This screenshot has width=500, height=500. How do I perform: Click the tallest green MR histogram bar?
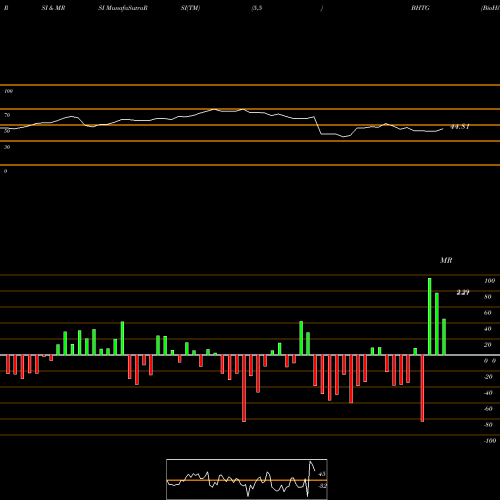pyautogui.click(x=430, y=316)
